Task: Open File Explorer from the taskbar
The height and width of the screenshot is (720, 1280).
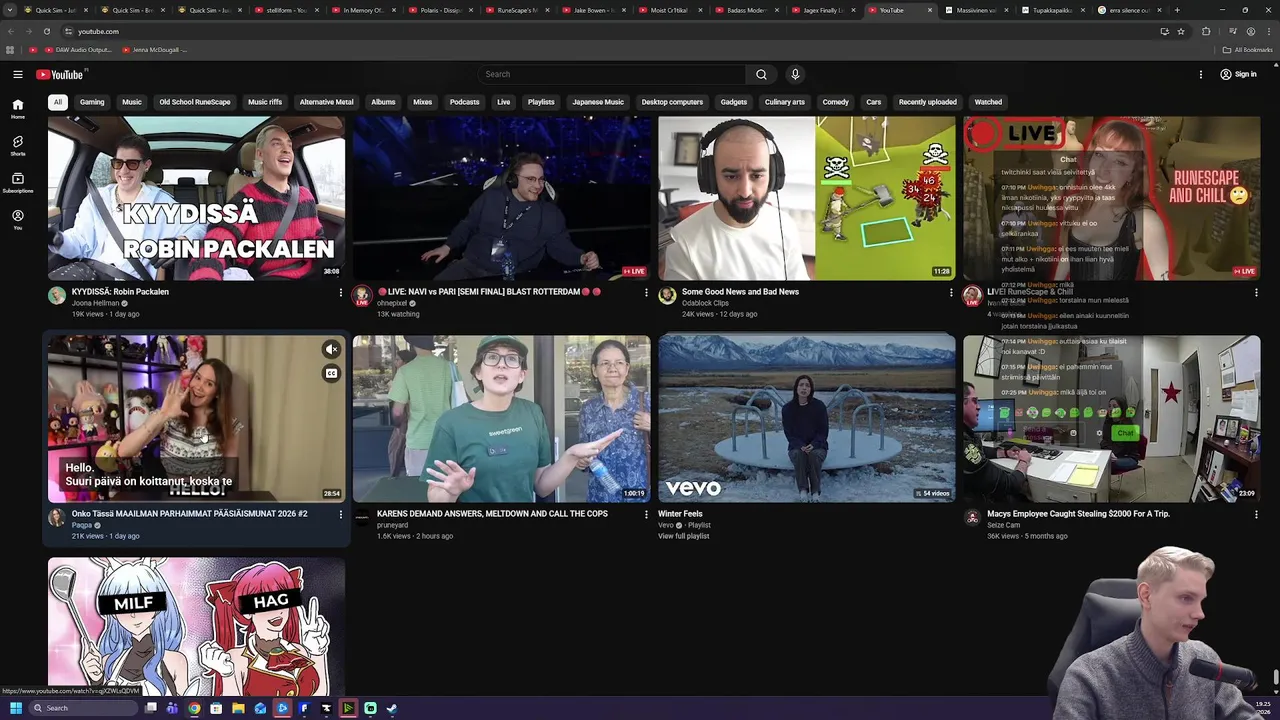Action: point(238,708)
